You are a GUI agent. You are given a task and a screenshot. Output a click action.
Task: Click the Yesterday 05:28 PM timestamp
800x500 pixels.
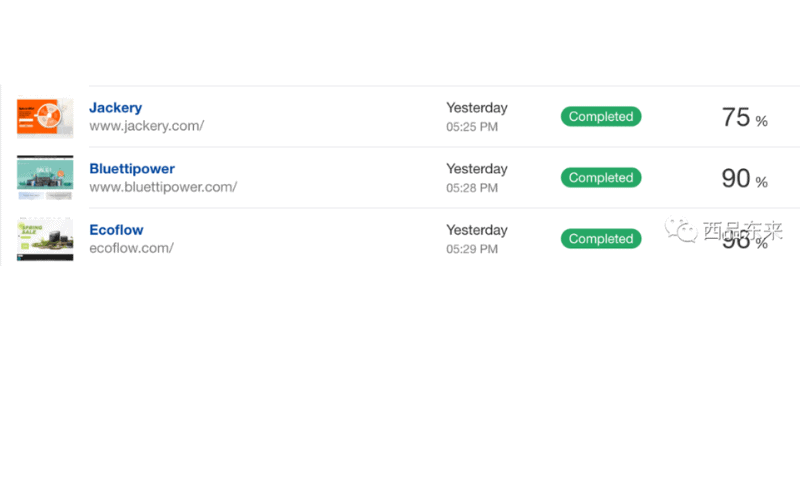point(477,178)
